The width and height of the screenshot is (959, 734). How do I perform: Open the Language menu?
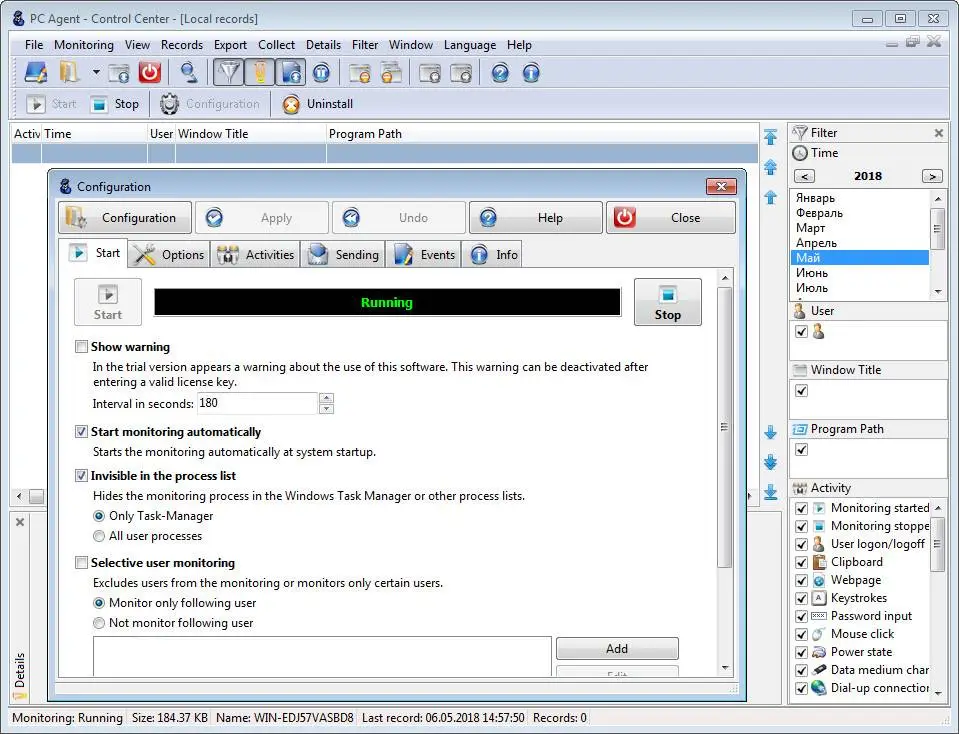click(x=470, y=45)
